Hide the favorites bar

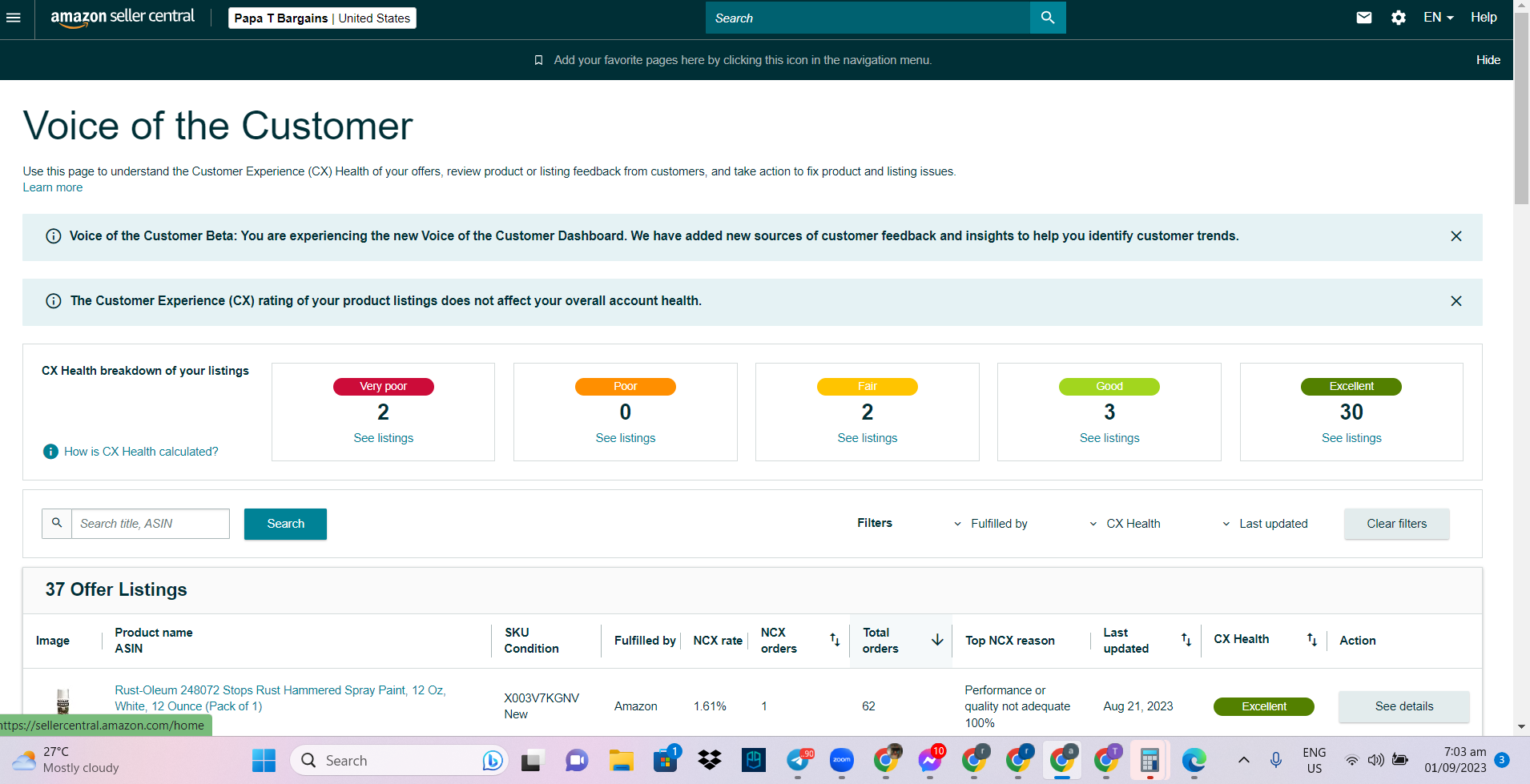[1488, 60]
